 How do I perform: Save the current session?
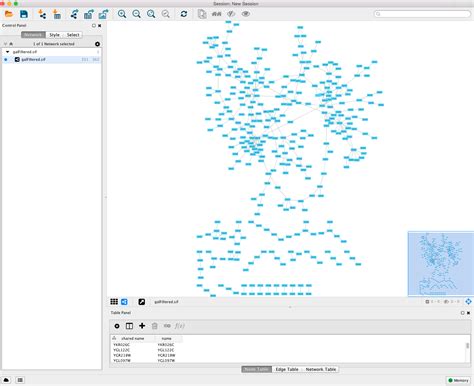coord(24,14)
